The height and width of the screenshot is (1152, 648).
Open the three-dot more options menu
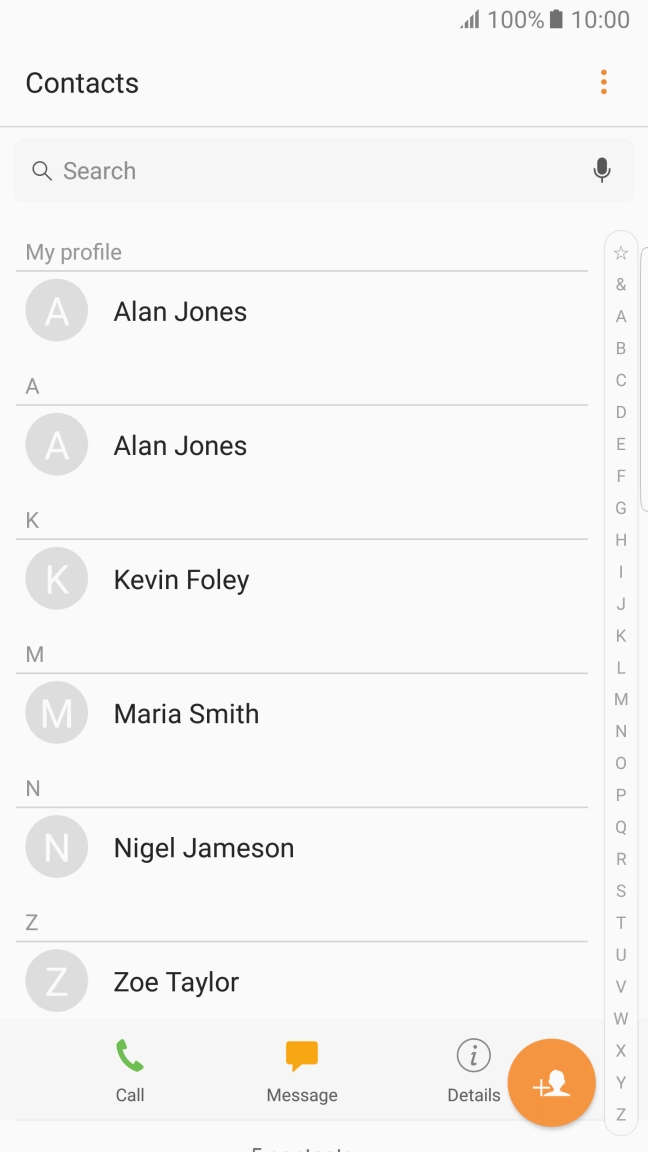pyautogui.click(x=603, y=83)
